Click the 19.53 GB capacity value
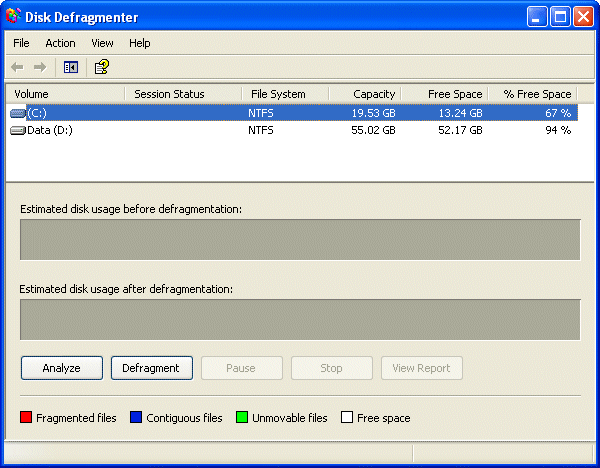 click(373, 113)
